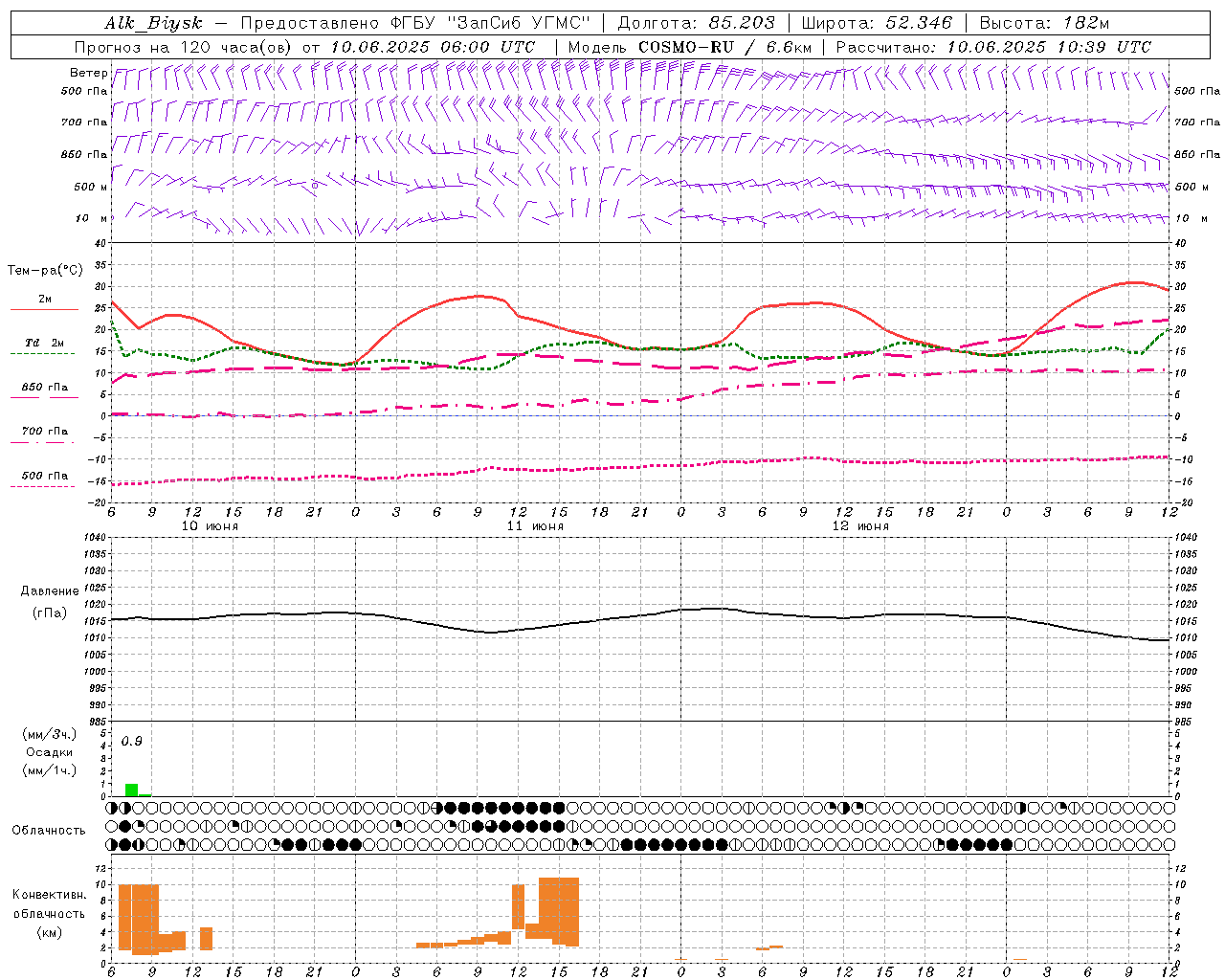Click the '(мм/1ч.)' precipitation unit label
Image resolution: width=1225 pixels, height=980 pixels.
click(49, 769)
